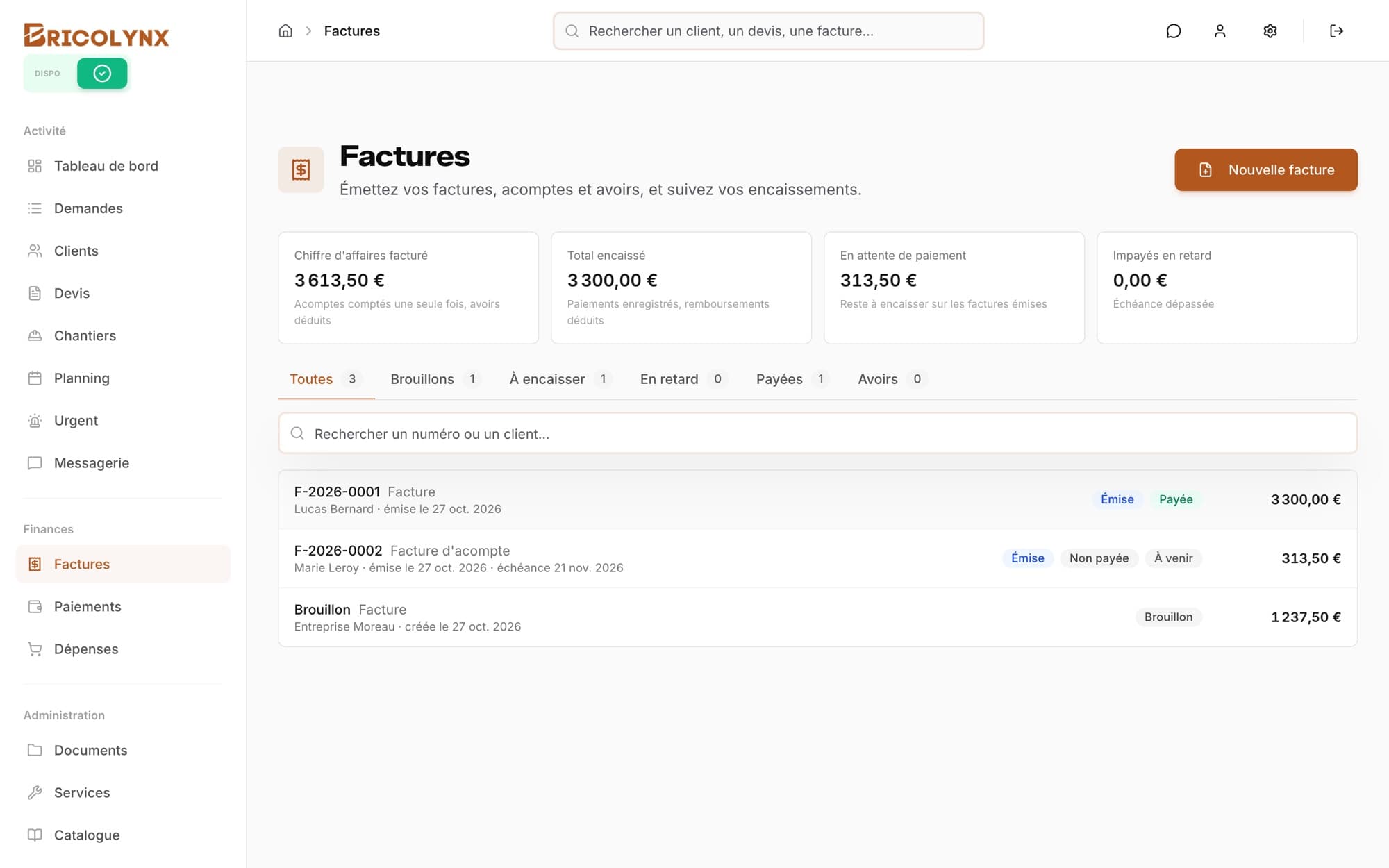Select the Toutes tab
This screenshot has height=868, width=1389.
click(x=326, y=379)
